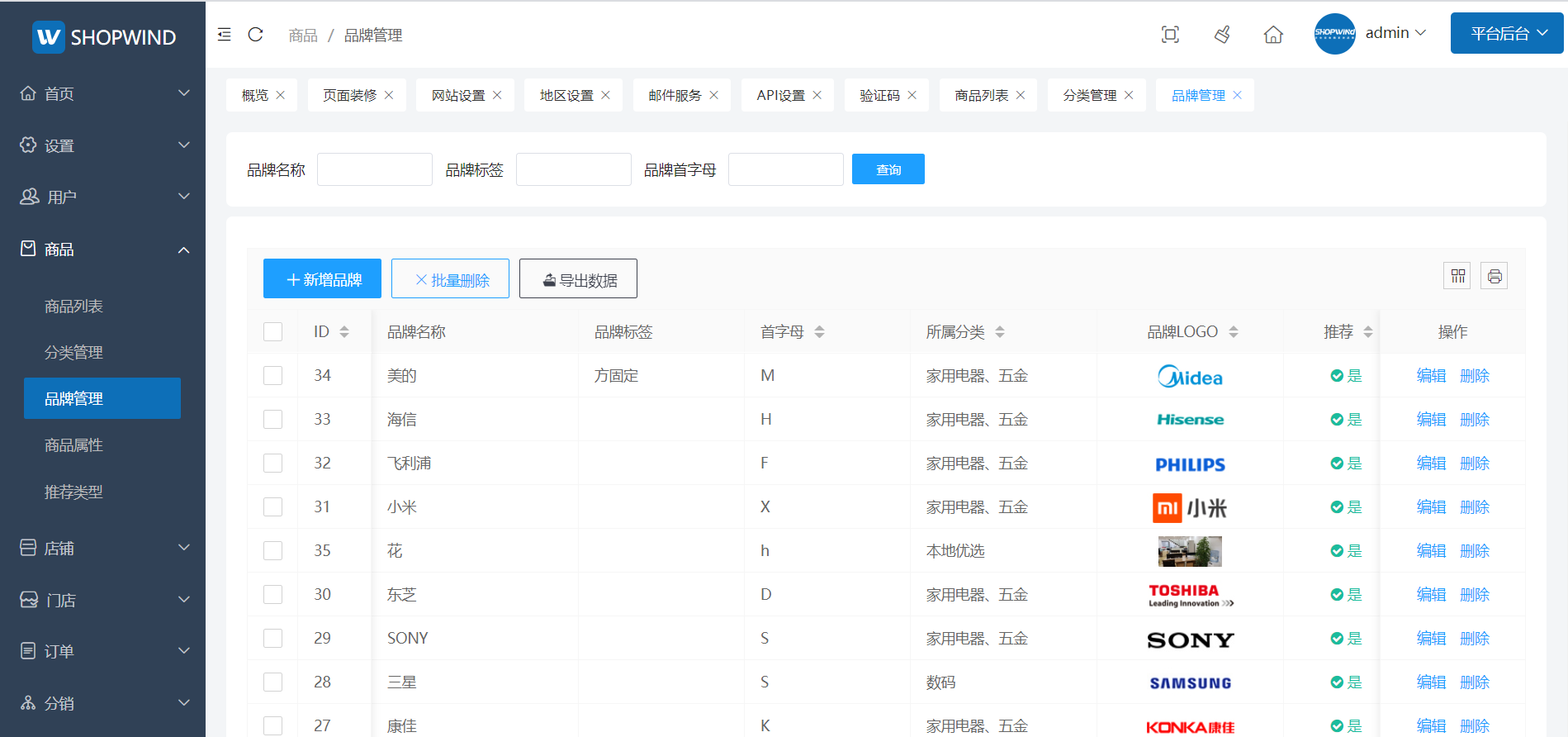
Task: Expand the 设置 sidebar menu
Action: click(102, 145)
